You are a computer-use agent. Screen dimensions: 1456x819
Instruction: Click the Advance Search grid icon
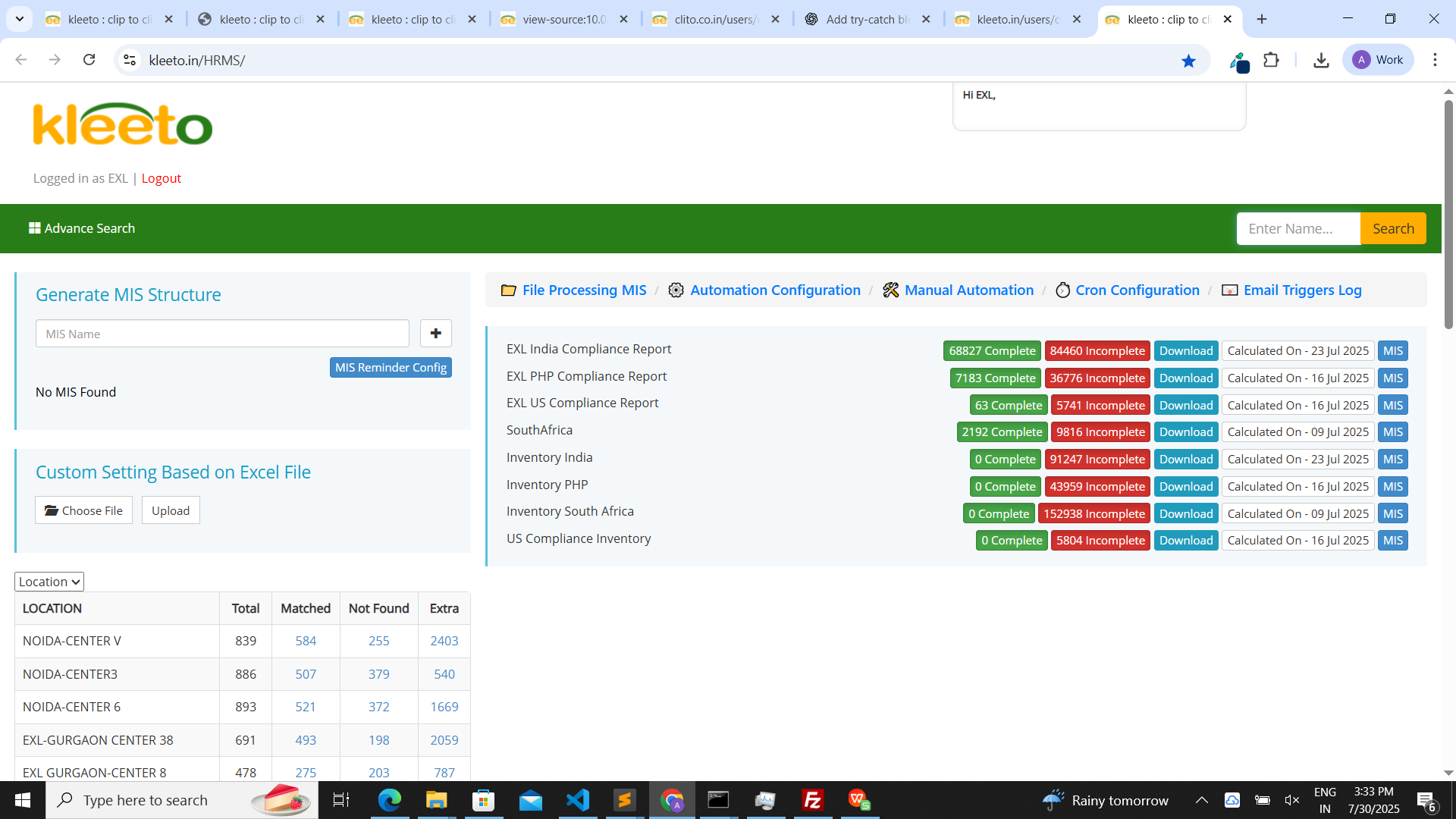point(34,228)
